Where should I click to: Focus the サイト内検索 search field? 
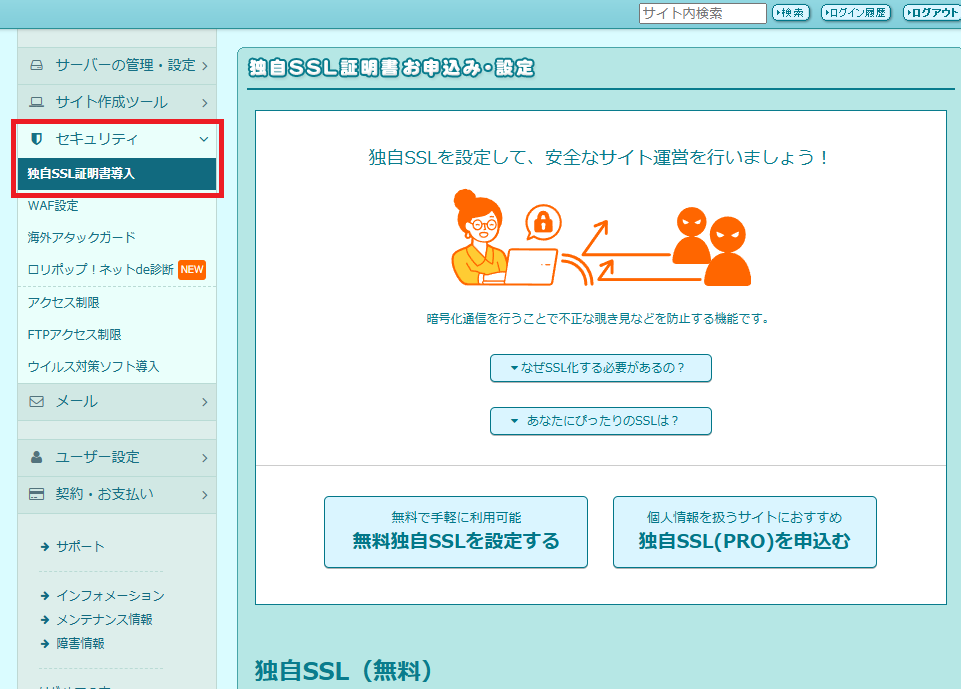tap(702, 13)
